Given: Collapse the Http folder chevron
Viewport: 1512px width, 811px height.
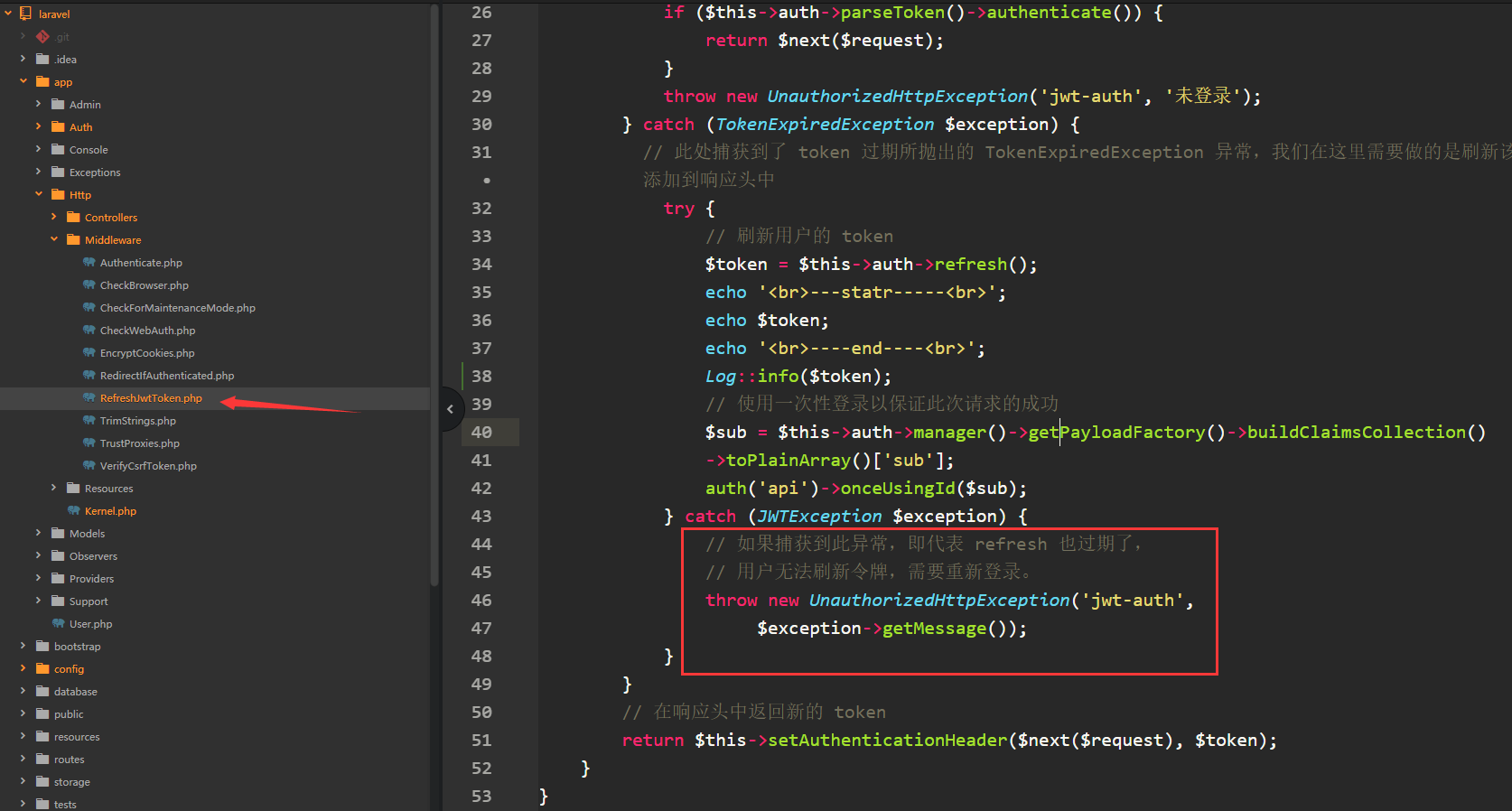Looking at the screenshot, I should 39,194.
